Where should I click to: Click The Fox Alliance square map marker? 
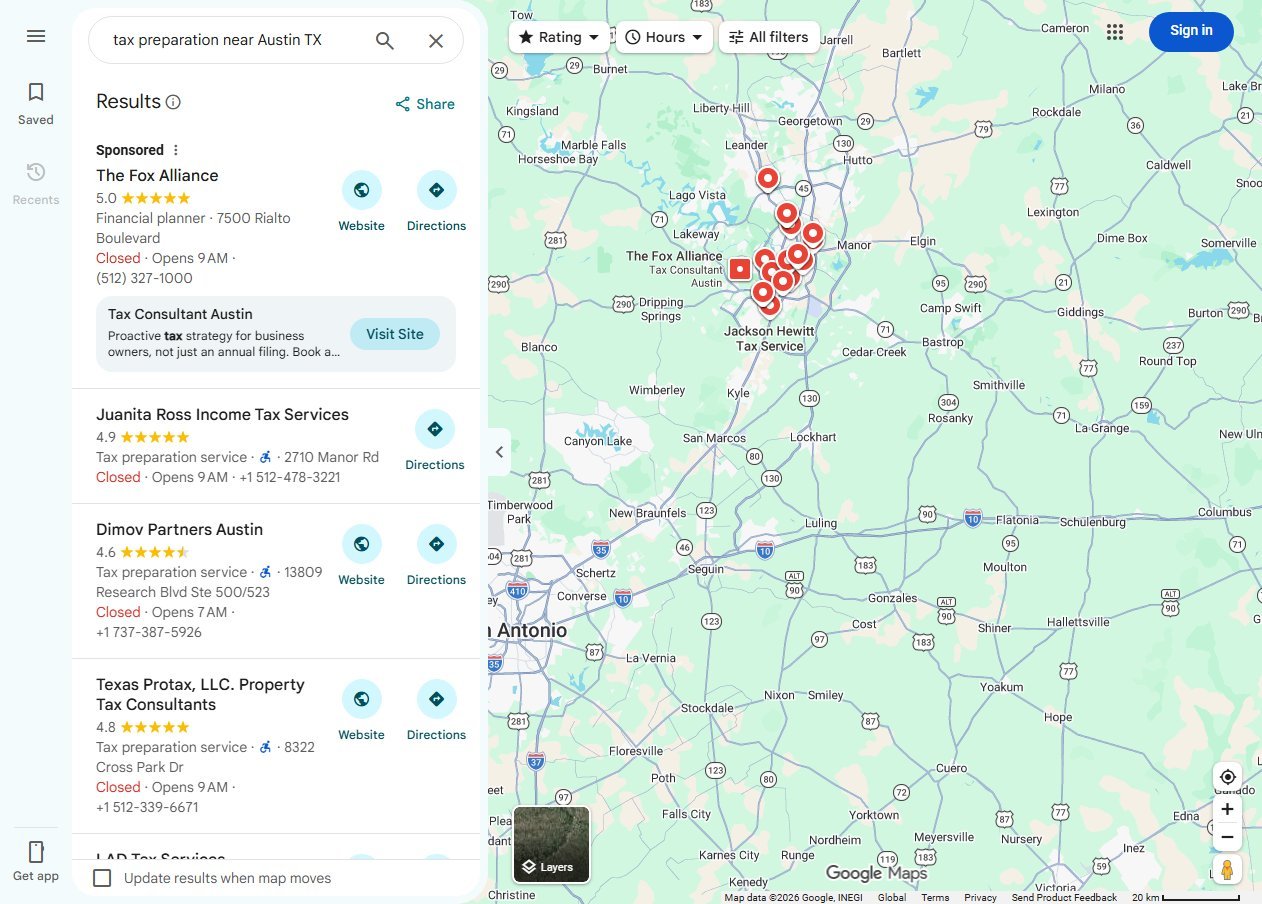740,269
